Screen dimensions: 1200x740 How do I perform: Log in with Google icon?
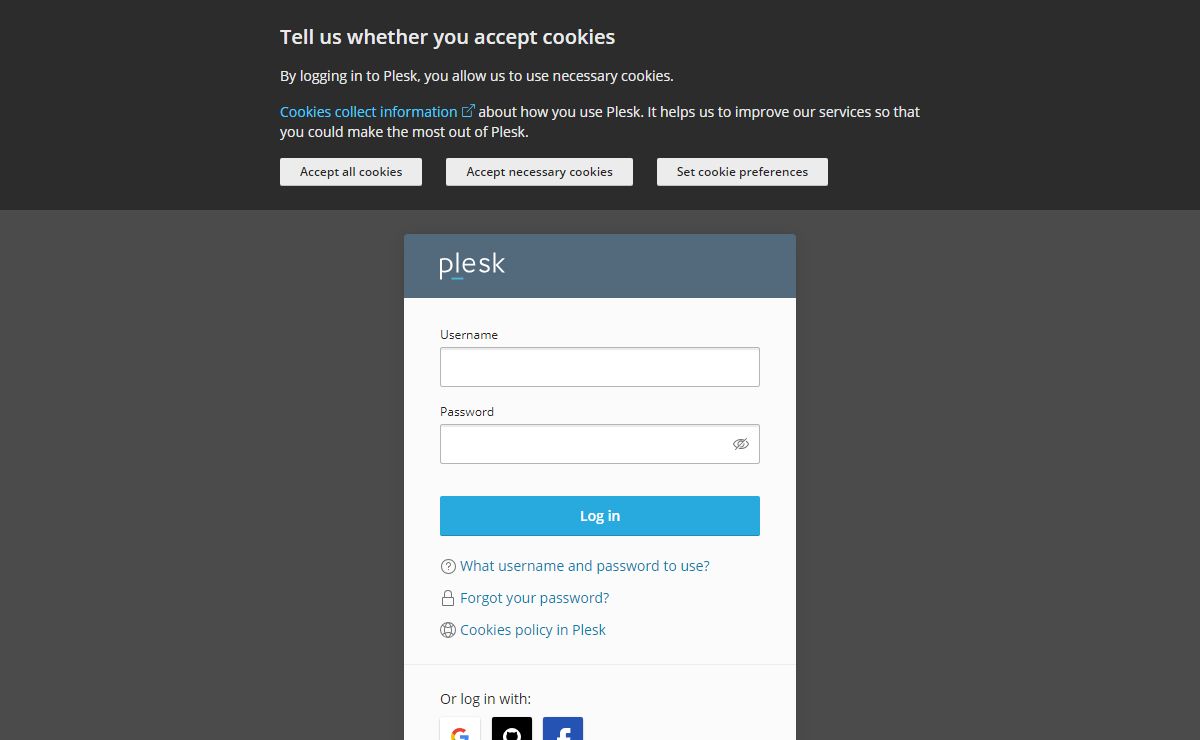point(460,732)
